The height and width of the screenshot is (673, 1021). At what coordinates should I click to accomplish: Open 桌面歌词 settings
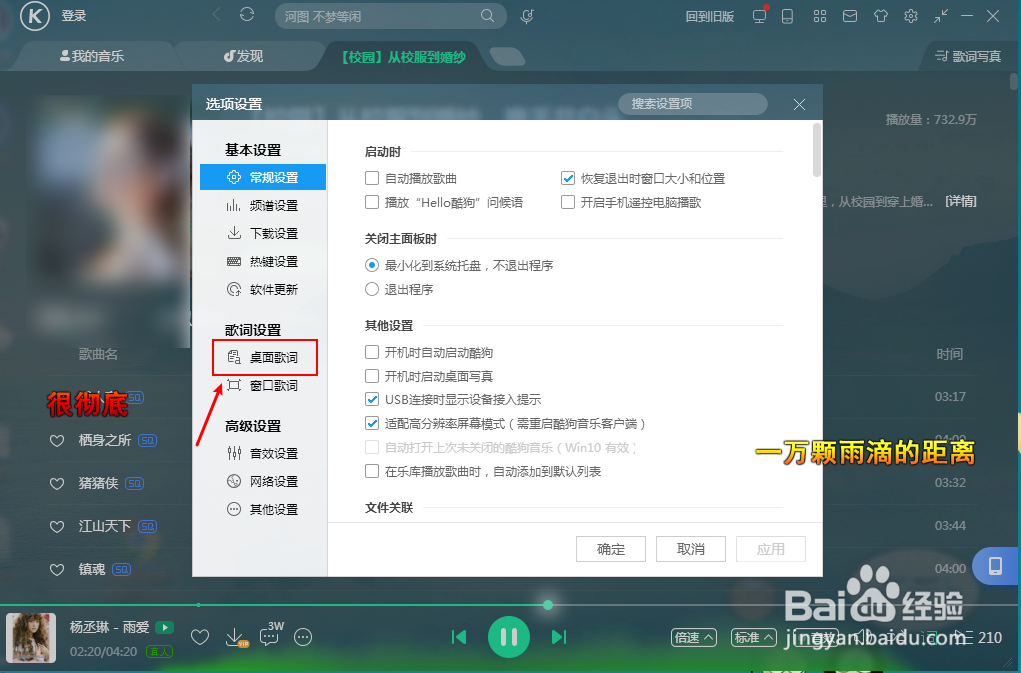tap(263, 357)
